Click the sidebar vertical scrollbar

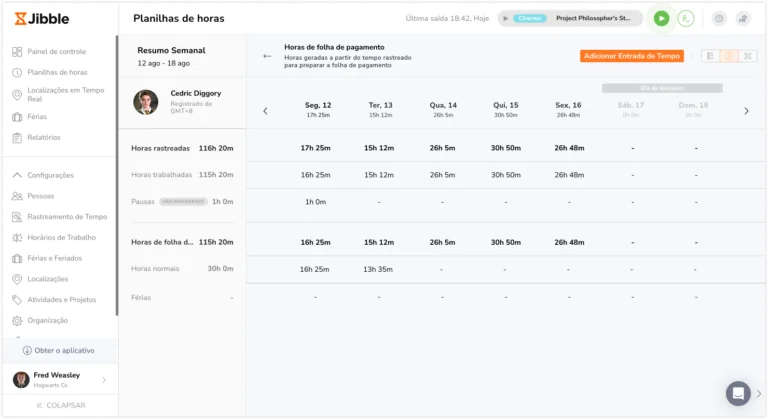(117, 175)
